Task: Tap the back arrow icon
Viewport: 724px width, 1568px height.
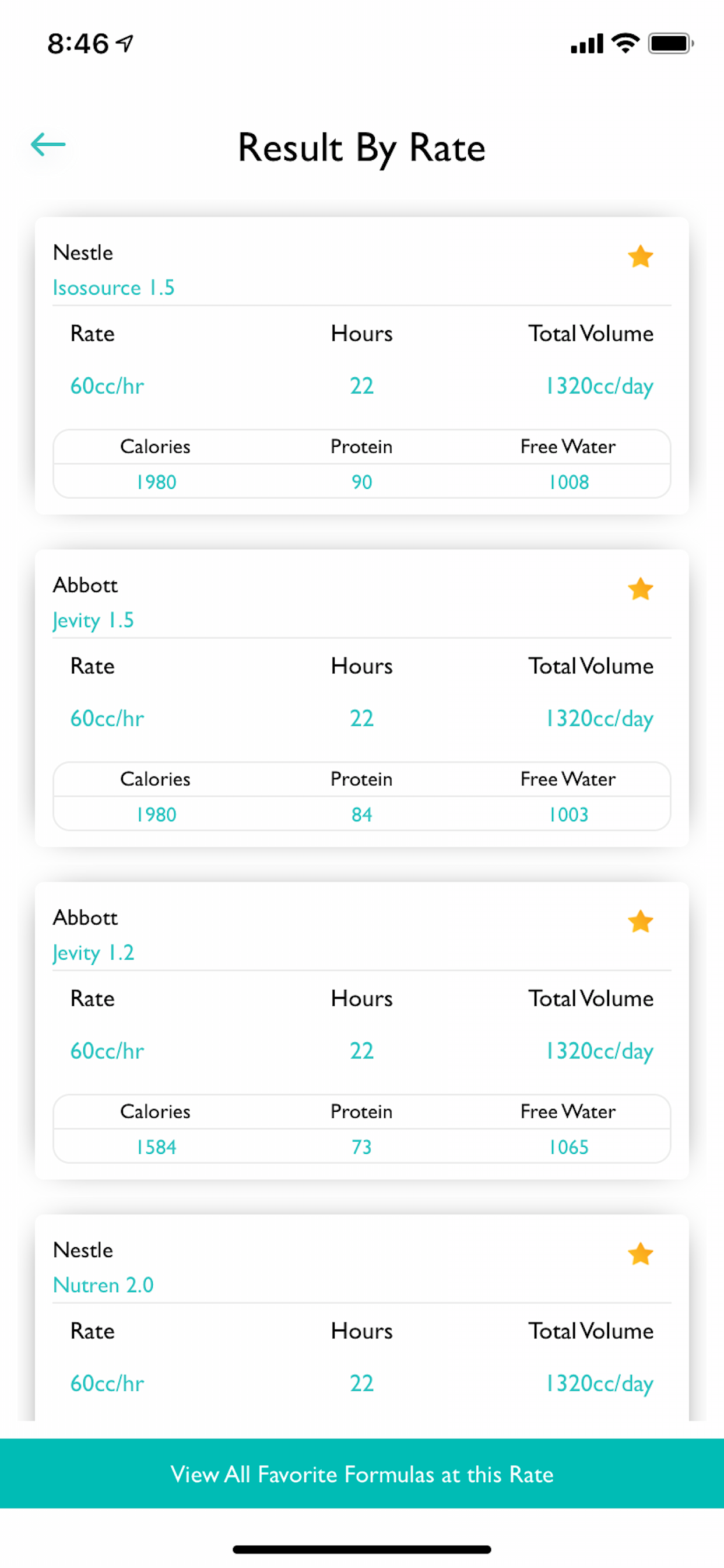Action: coord(48,145)
